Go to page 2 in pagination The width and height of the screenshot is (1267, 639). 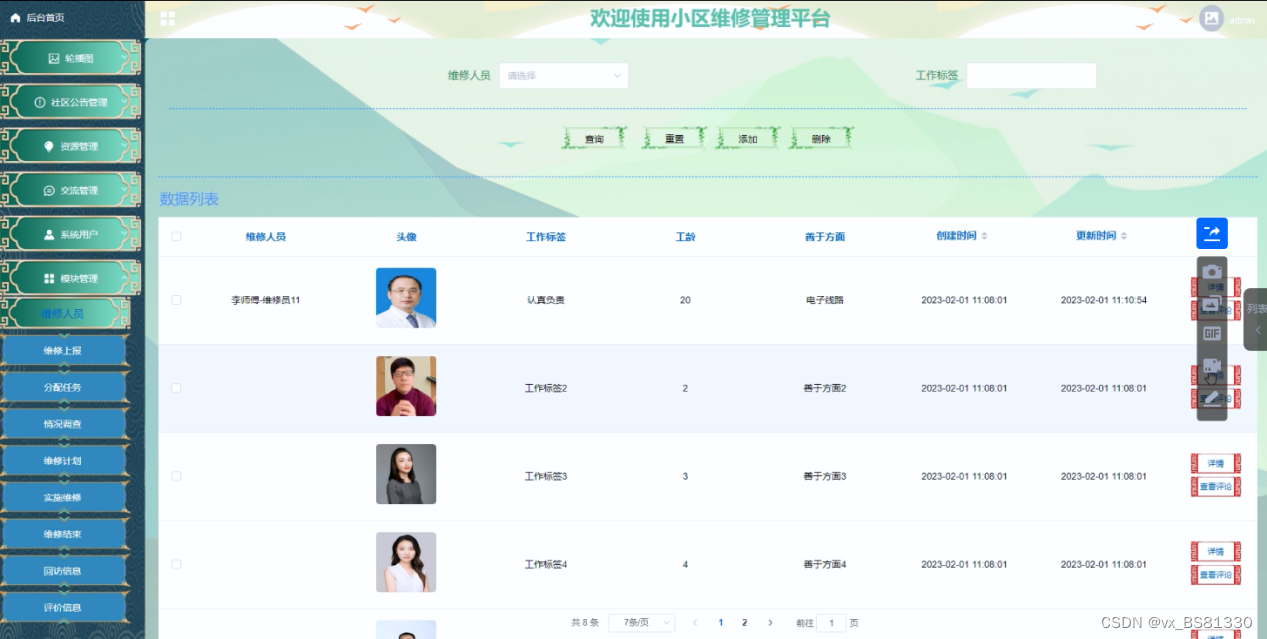point(744,622)
